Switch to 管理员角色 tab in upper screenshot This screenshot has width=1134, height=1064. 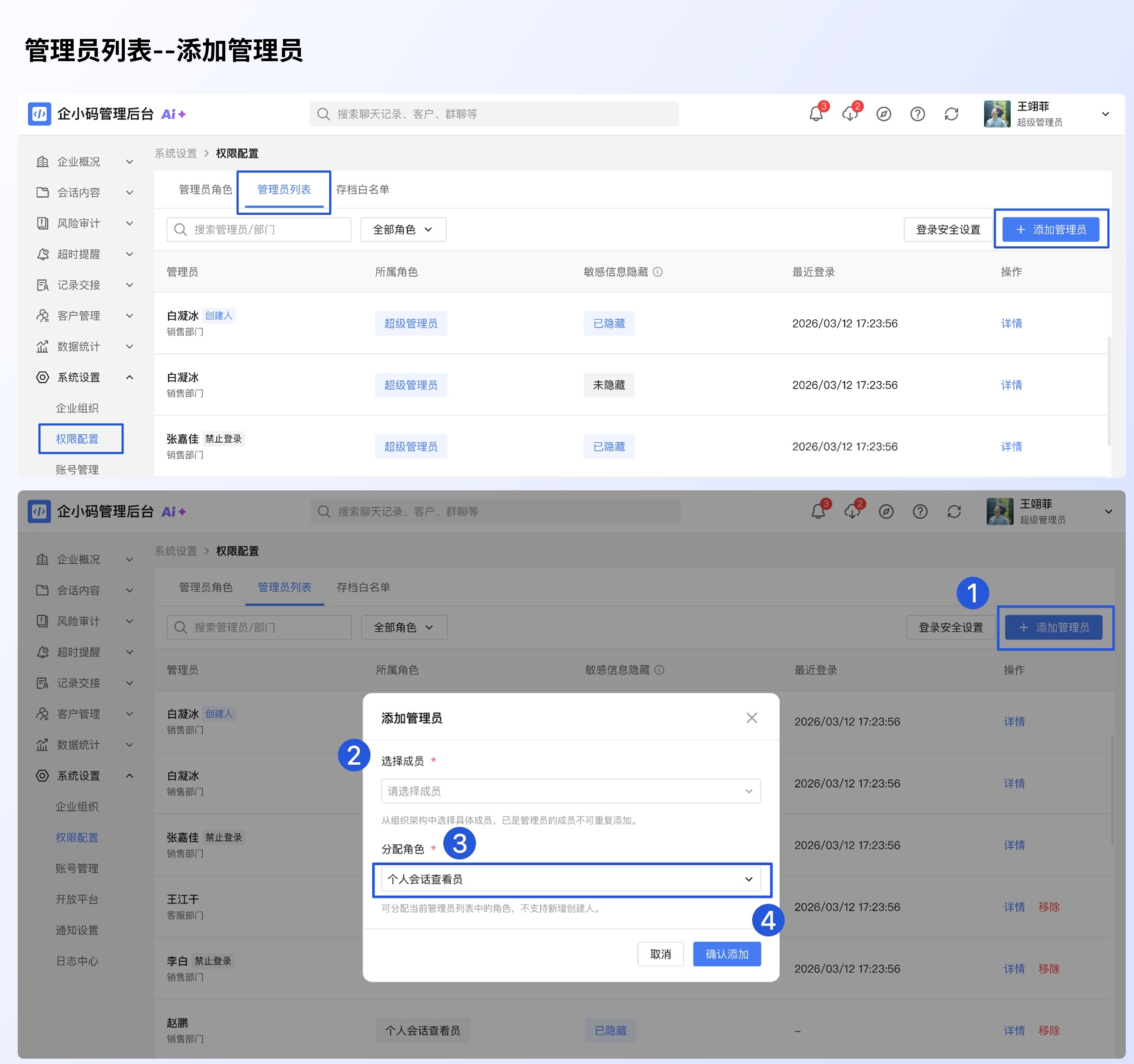point(205,189)
